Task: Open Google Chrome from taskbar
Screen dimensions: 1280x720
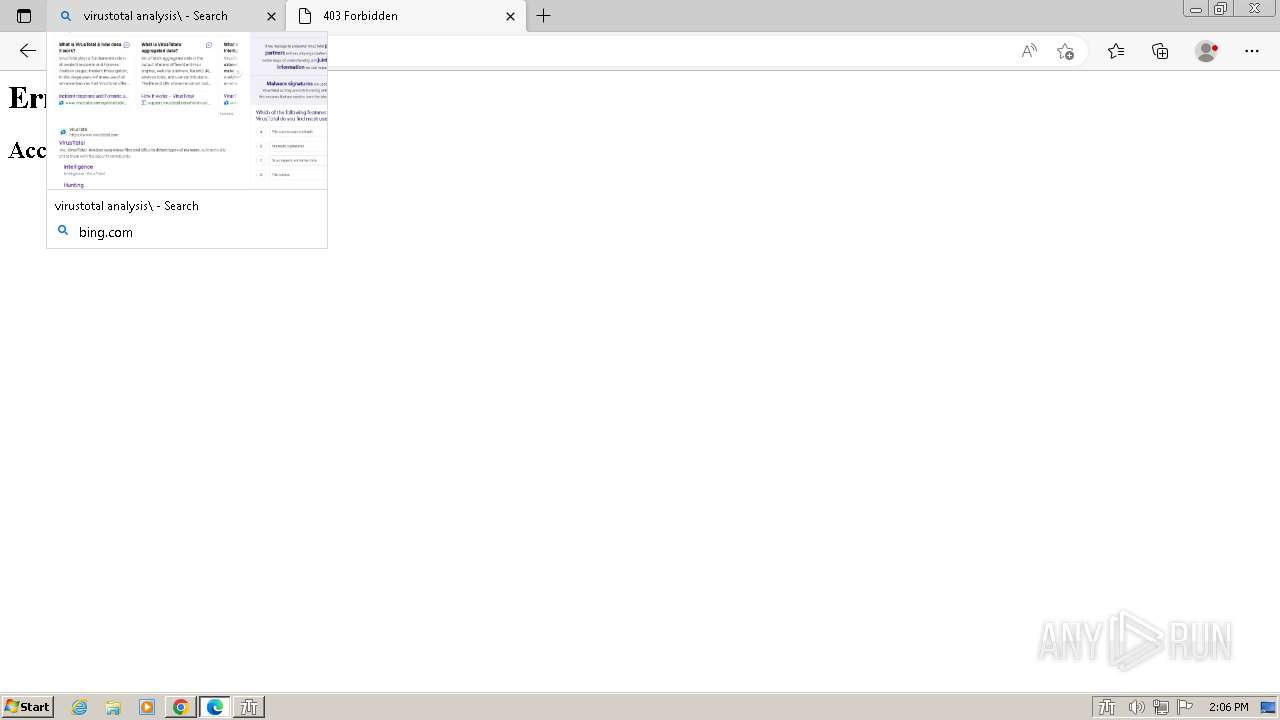Action: coord(181,707)
